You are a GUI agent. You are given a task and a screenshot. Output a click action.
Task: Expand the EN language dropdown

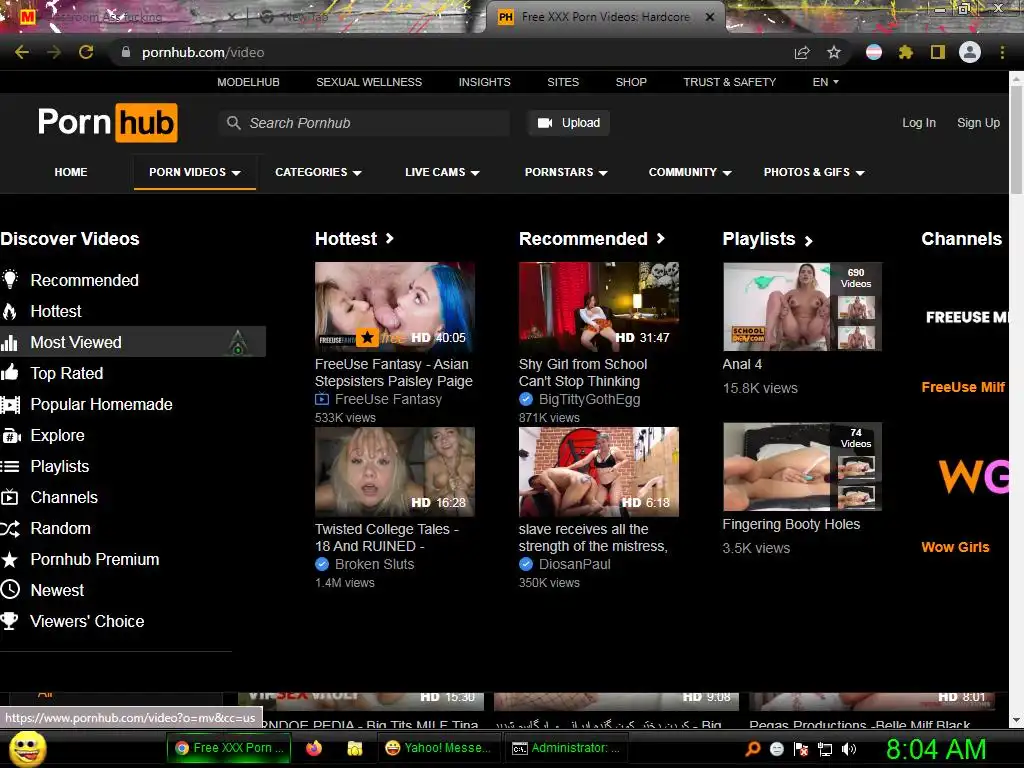[x=825, y=82]
